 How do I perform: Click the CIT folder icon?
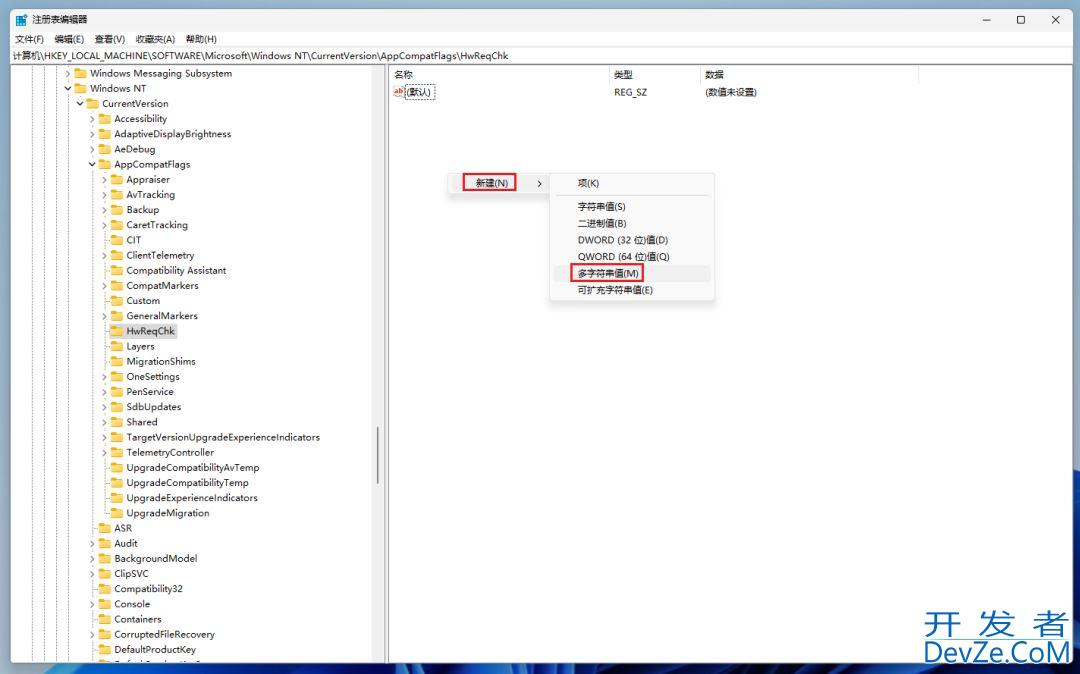coord(117,240)
